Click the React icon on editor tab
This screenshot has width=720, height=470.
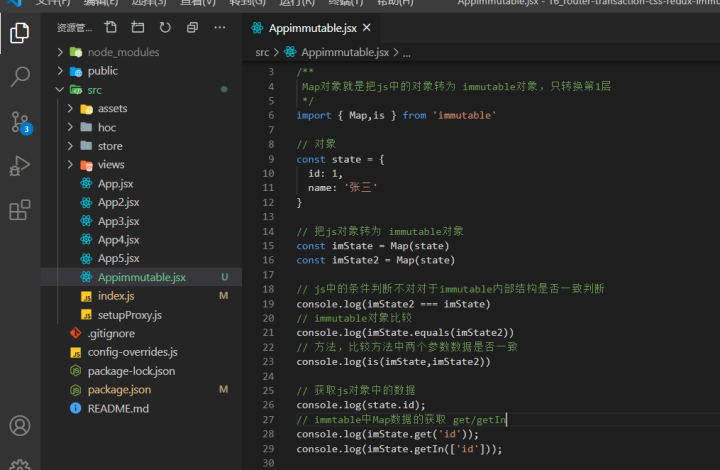click(257, 28)
